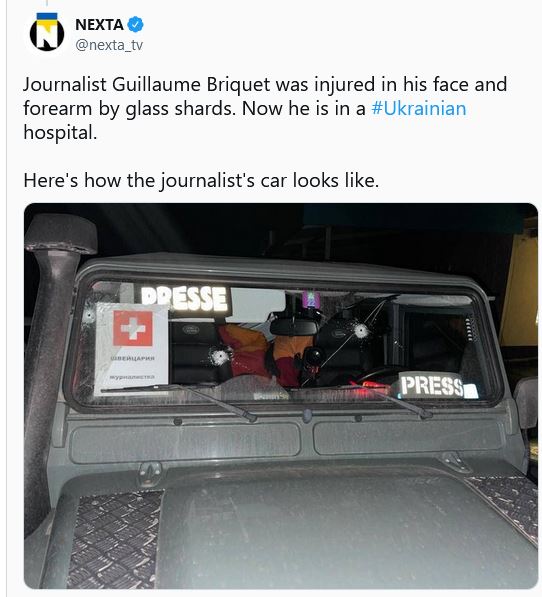Click the Swiss flag placard in the windshield

coord(132,349)
